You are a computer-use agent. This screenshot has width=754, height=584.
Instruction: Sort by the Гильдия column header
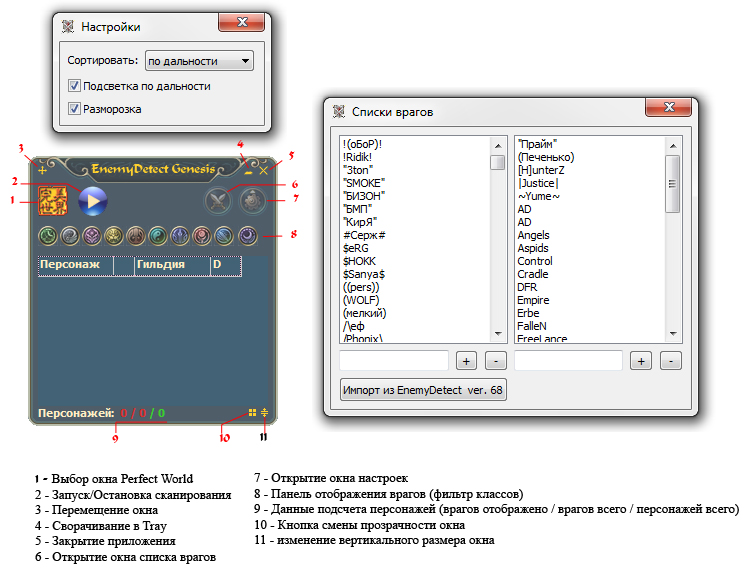(172, 266)
